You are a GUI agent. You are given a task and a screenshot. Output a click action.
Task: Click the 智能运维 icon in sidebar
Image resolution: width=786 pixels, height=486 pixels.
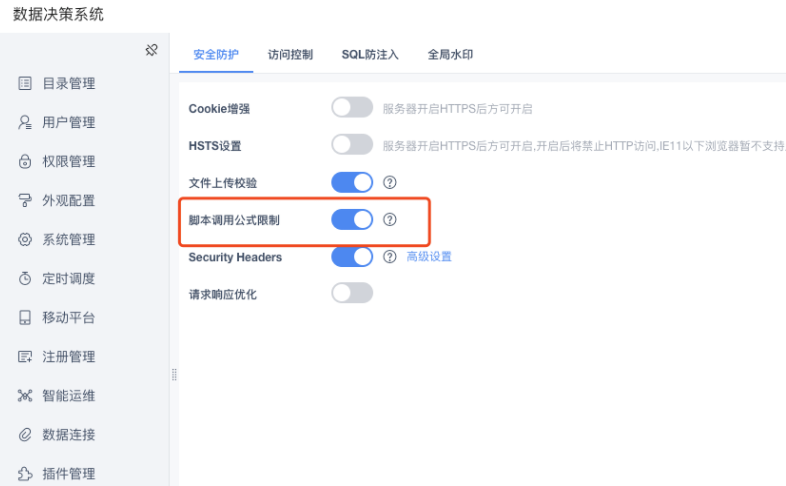[25, 396]
